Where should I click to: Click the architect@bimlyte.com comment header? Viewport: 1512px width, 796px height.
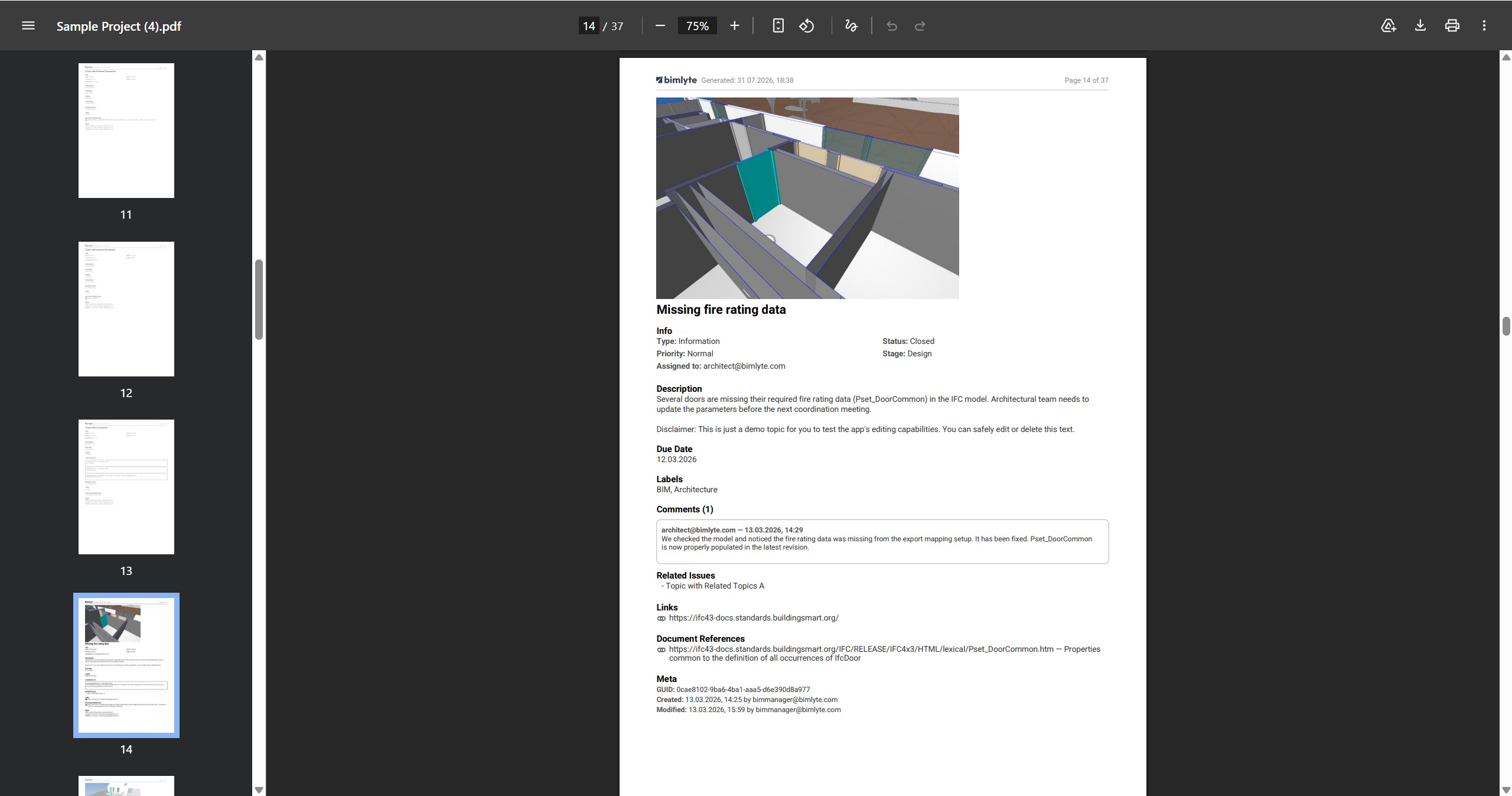(x=732, y=530)
